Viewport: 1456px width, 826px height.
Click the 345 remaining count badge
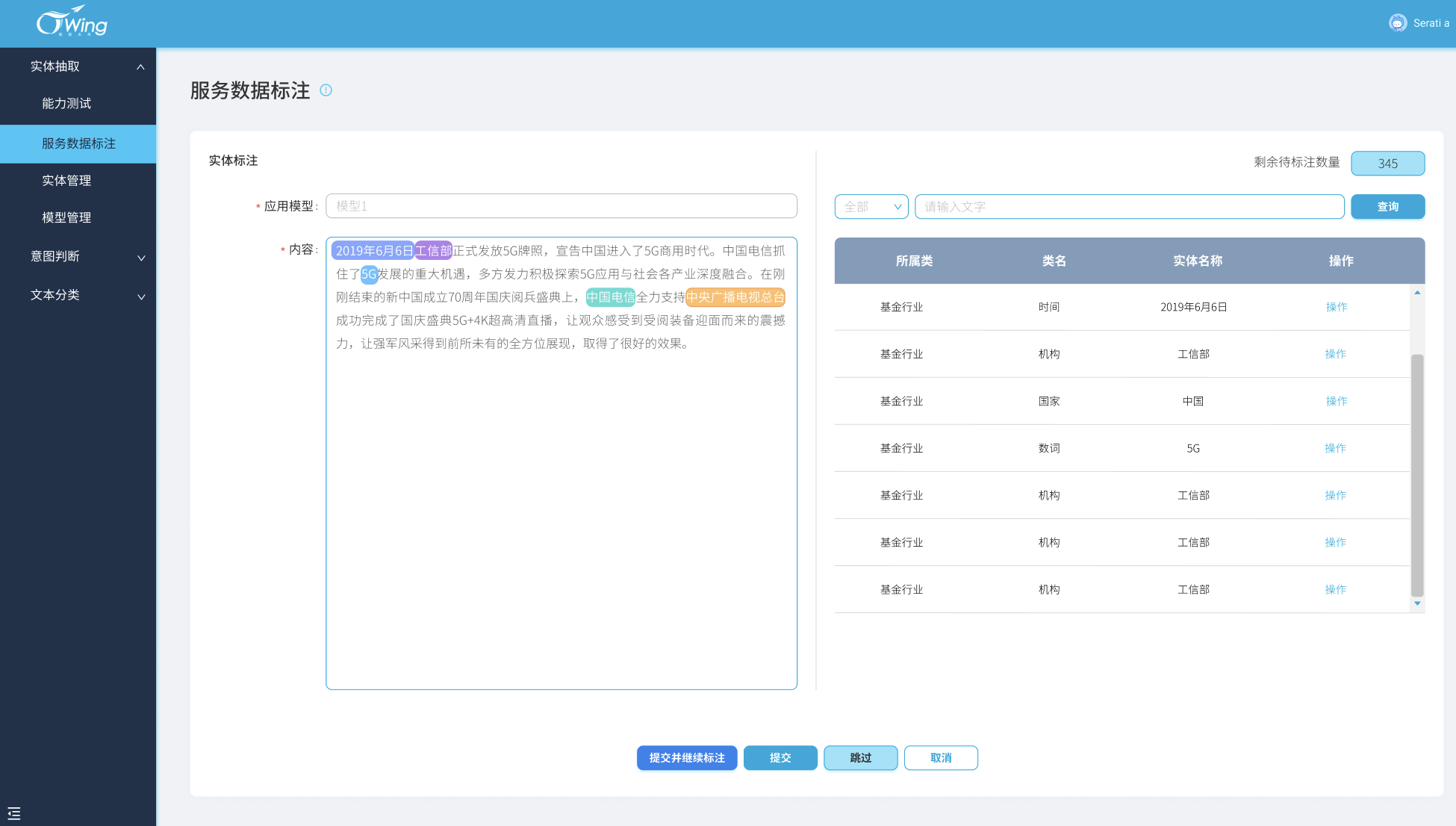tap(1387, 164)
